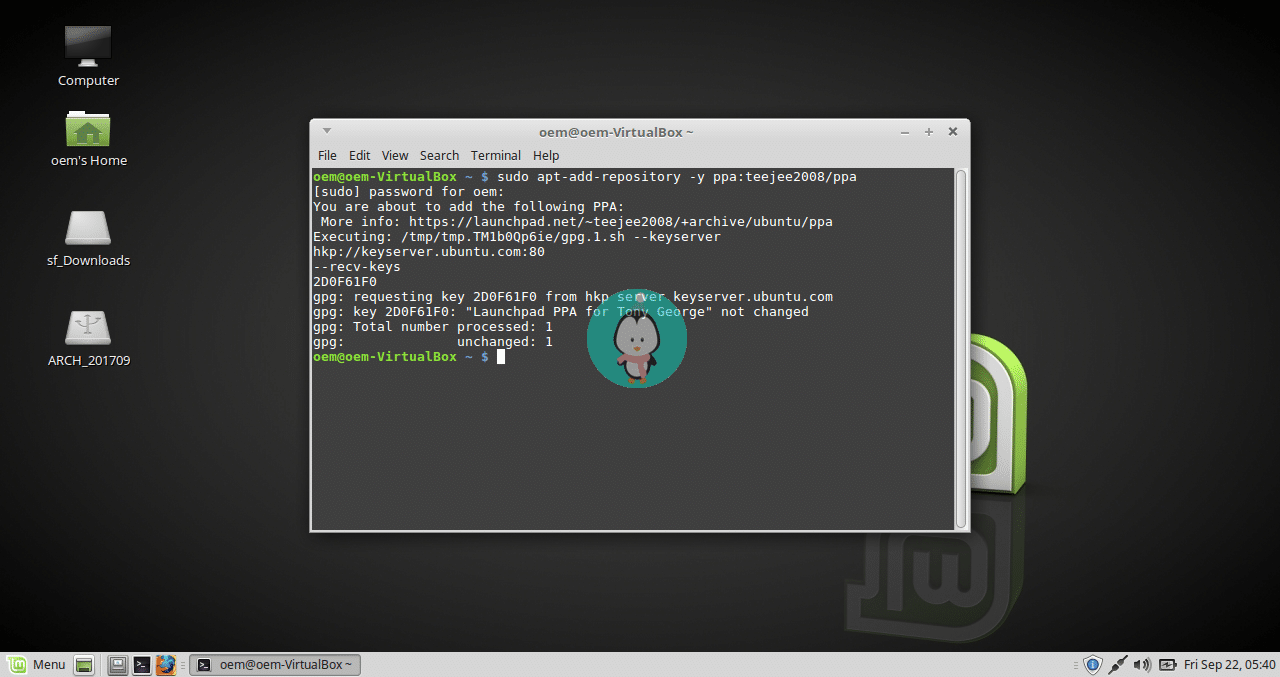Screen dimensions: 1280x677
Task: Click the volume speaker tray icon
Action: pyautogui.click(x=1142, y=665)
